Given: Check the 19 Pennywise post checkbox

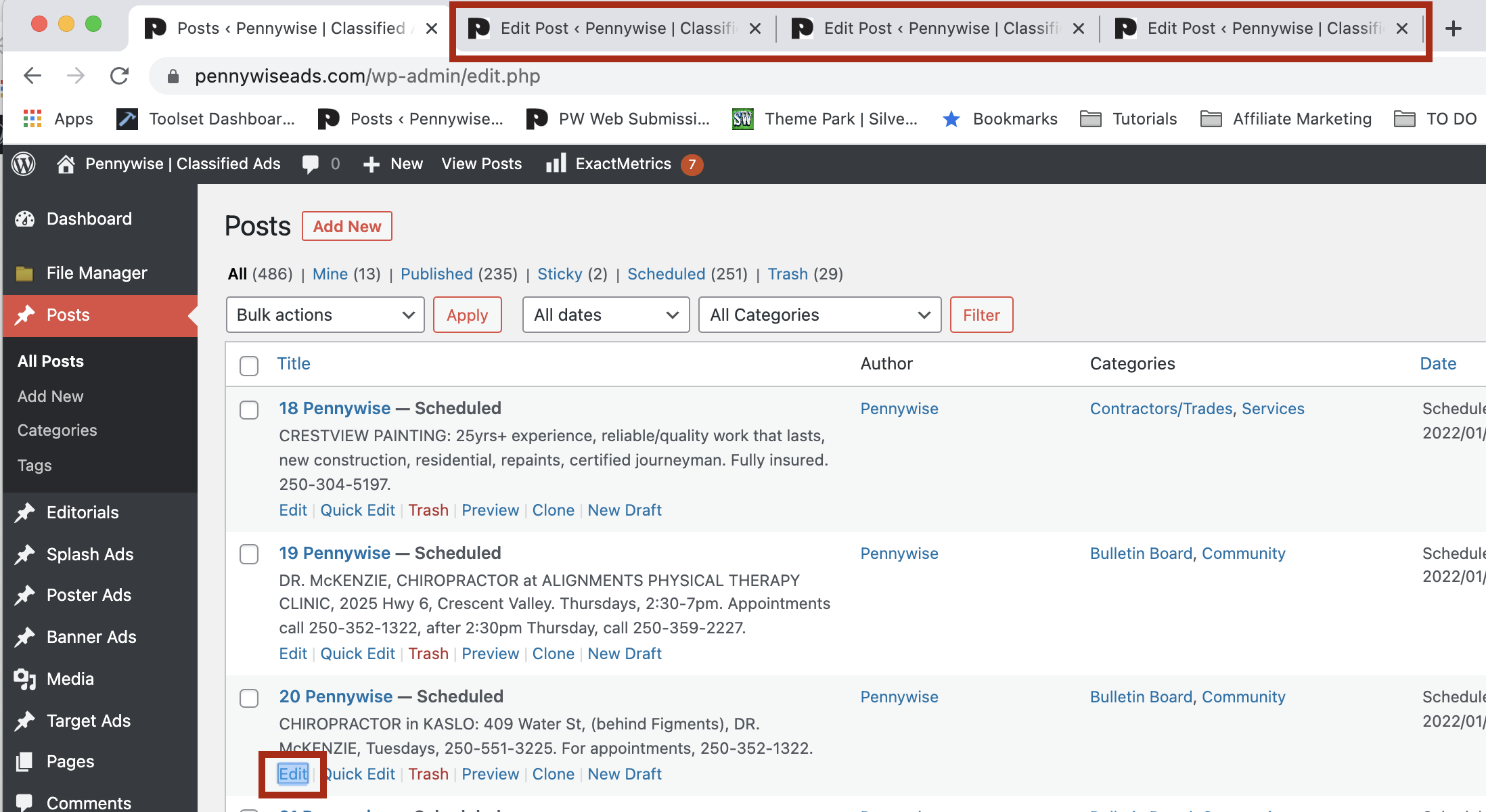Looking at the screenshot, I should click(x=249, y=554).
